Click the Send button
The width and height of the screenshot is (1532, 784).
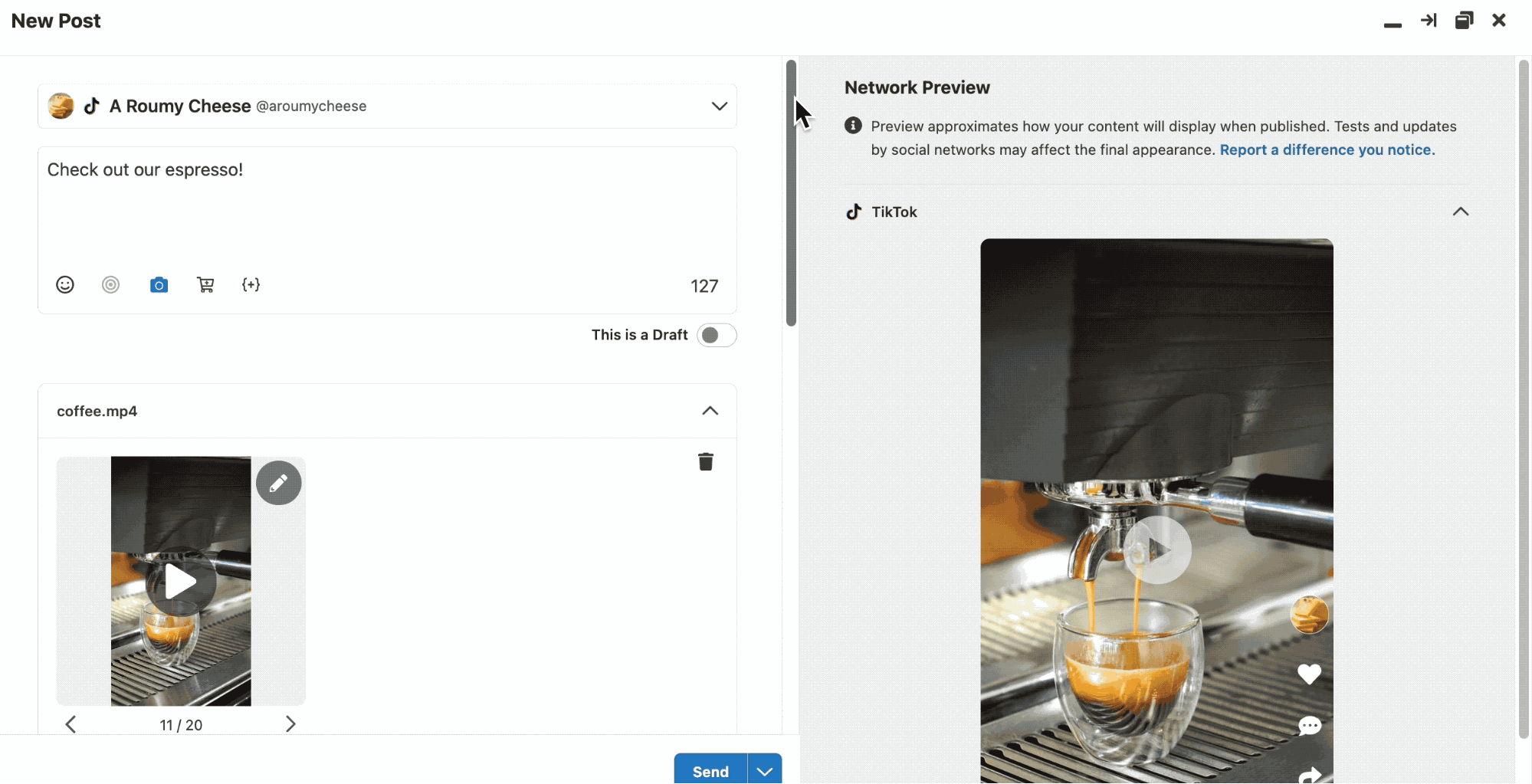click(710, 770)
